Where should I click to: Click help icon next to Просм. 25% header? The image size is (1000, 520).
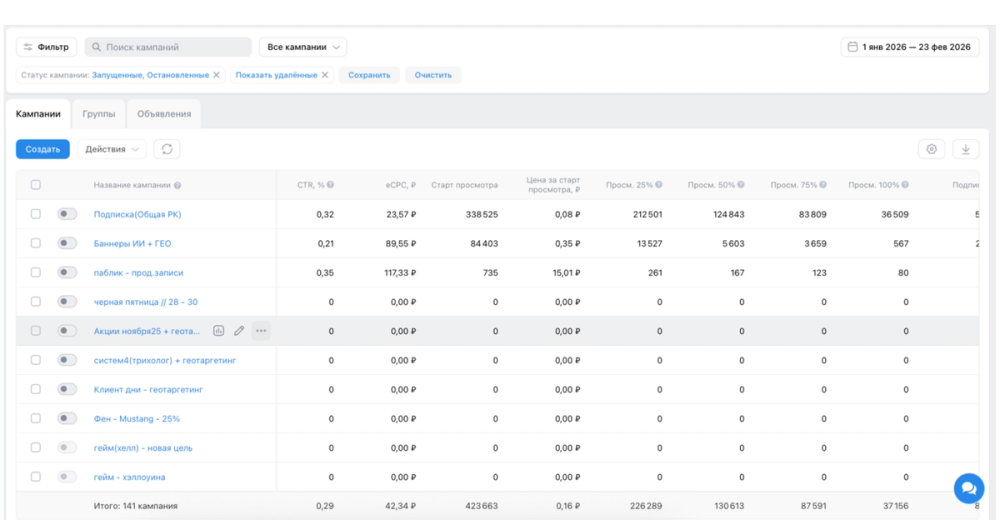click(659, 185)
